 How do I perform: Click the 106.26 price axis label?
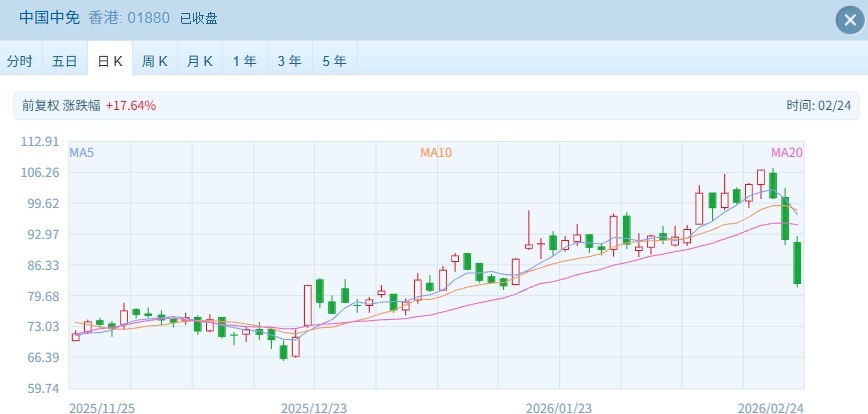39,173
